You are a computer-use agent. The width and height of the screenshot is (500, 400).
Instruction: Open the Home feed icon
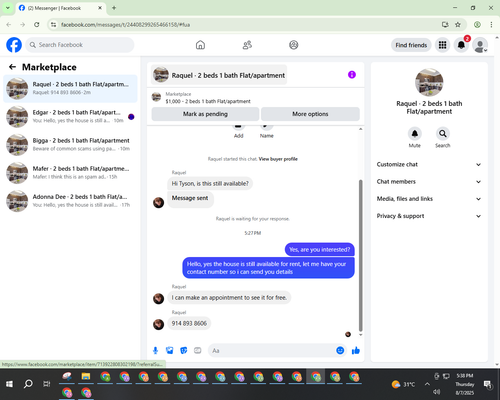tap(200, 45)
